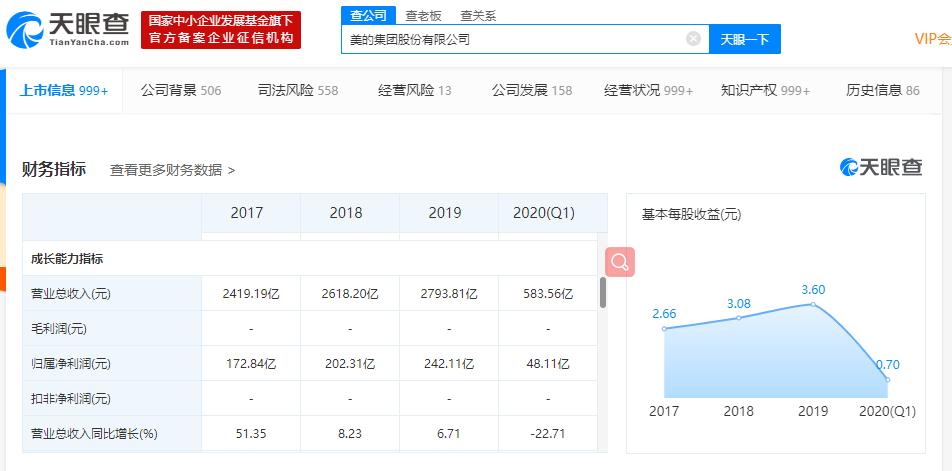Select the 查老板 search tab
Viewport: 952px width, 471px height.
[x=423, y=16]
